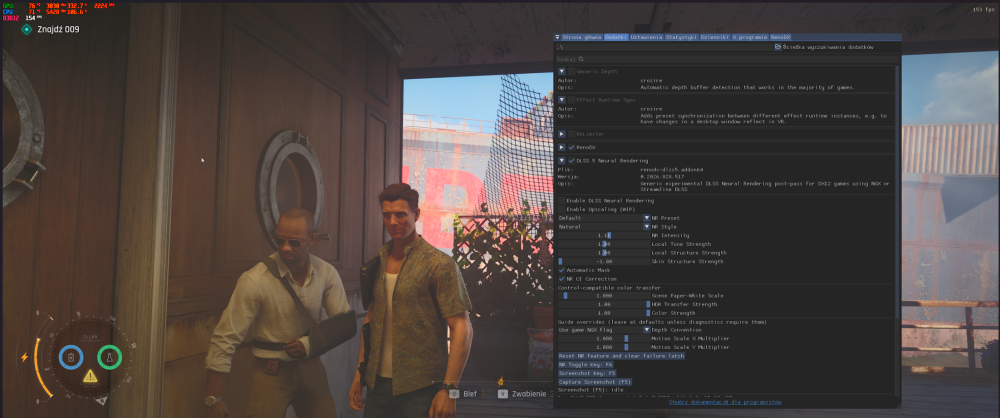
Task: Open the O programie tab
Action: pyautogui.click(x=750, y=38)
